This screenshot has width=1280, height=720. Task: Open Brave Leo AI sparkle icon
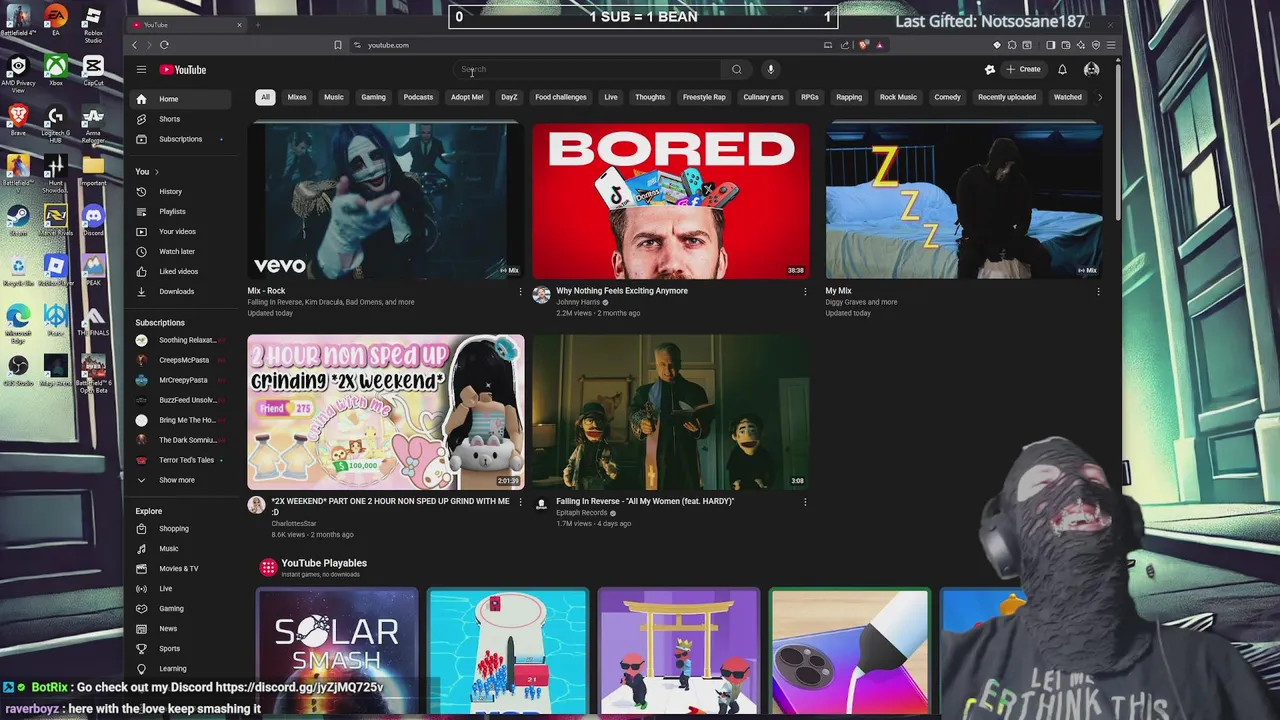pos(1081,45)
